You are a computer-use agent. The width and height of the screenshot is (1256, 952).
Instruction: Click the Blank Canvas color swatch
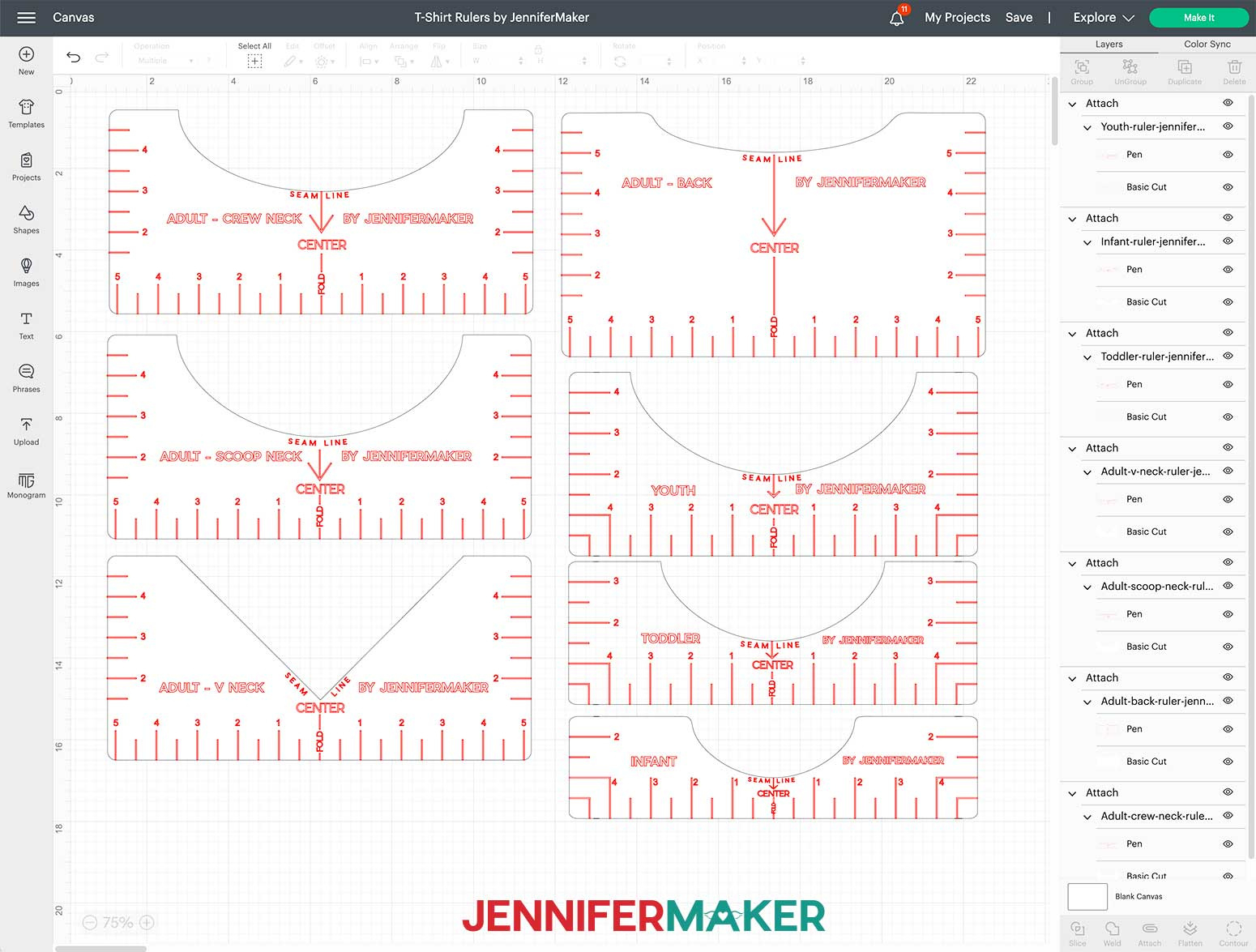[1086, 896]
